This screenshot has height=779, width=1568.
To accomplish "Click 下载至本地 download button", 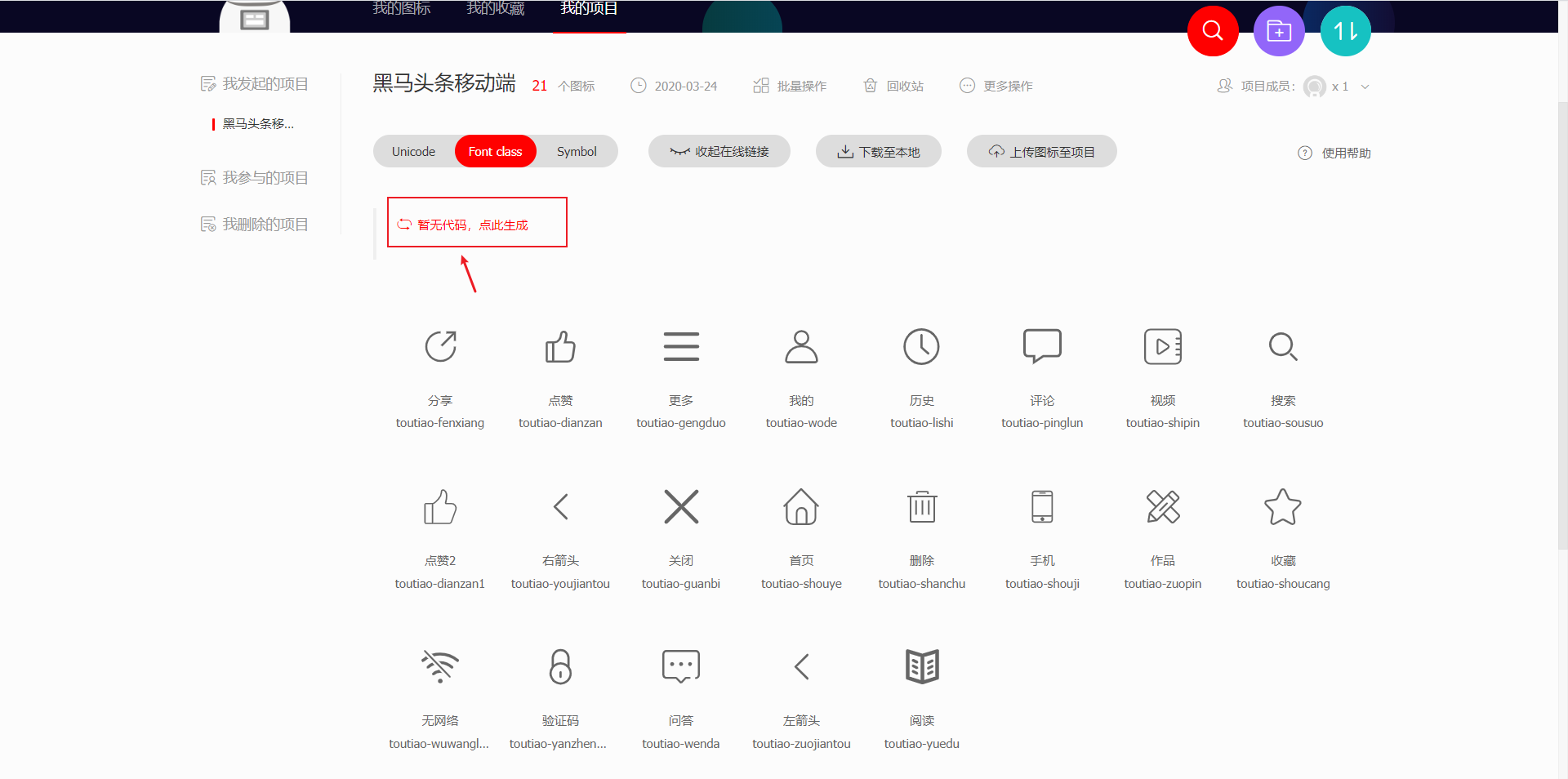I will pyautogui.click(x=879, y=151).
